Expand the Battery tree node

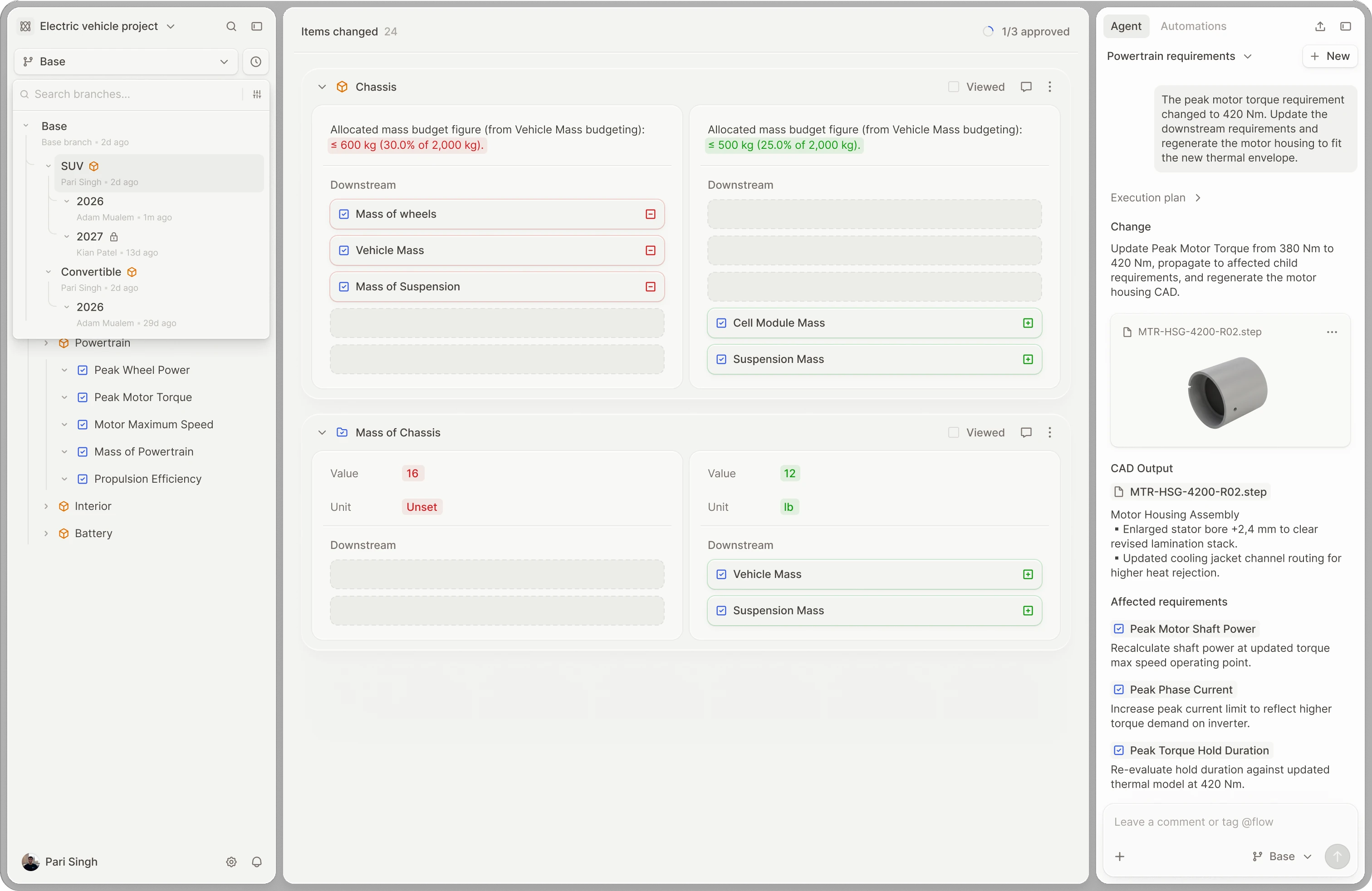pos(46,534)
